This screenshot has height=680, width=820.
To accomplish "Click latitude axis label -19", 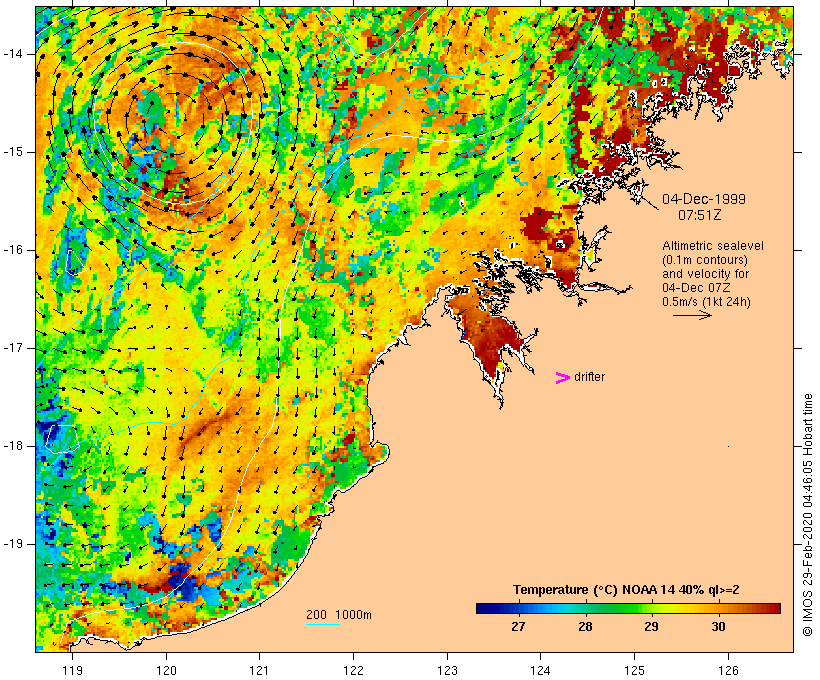I will [x=13, y=544].
